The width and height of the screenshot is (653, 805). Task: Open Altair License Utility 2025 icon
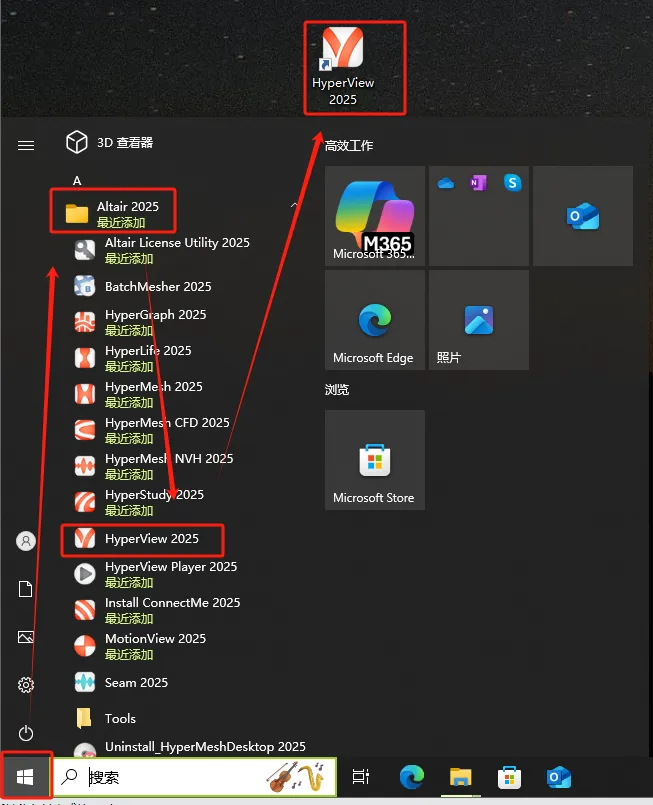[85, 250]
